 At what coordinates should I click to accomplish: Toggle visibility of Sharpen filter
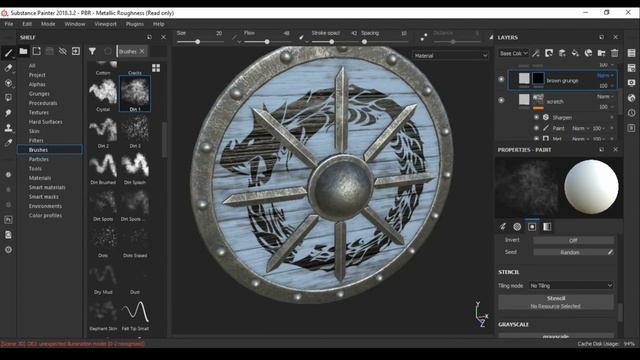click(x=536, y=117)
